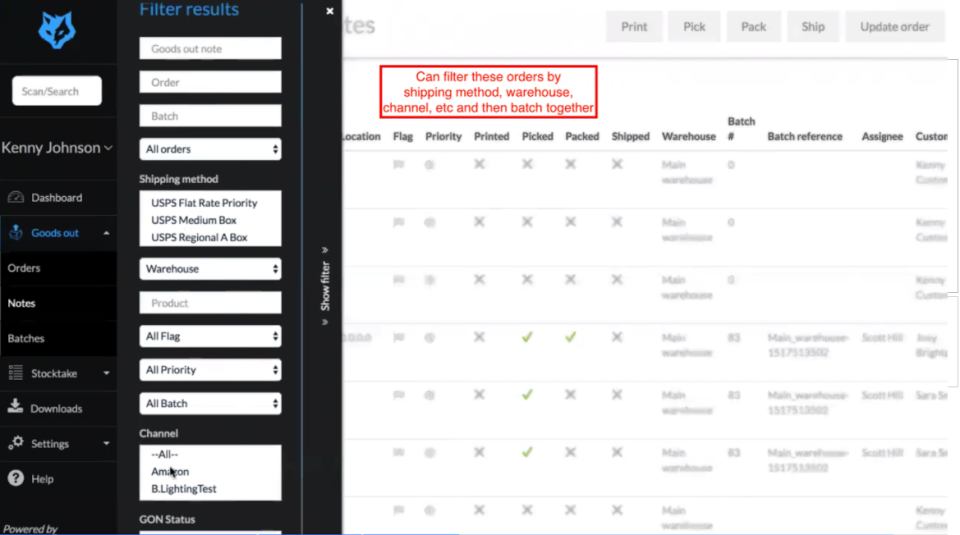This screenshot has height=535, width=960.
Task: Expand the Stocktake menu section
Action: [x=106, y=373]
